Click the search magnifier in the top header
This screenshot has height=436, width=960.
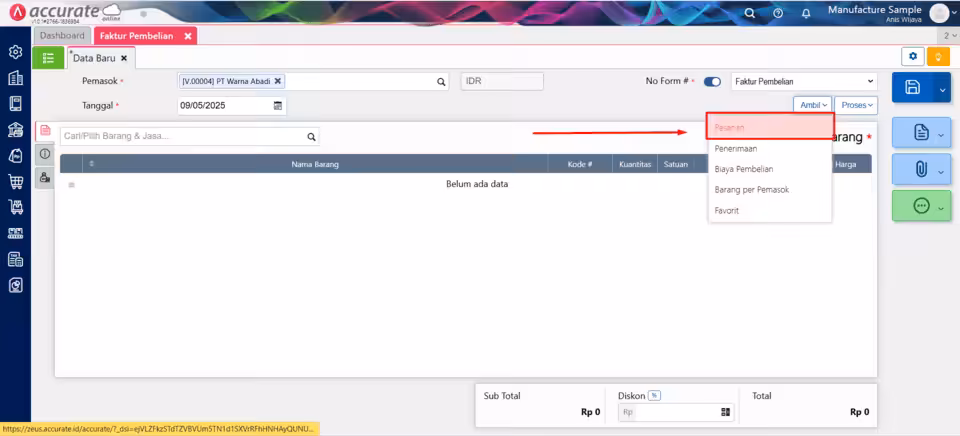[x=750, y=13]
